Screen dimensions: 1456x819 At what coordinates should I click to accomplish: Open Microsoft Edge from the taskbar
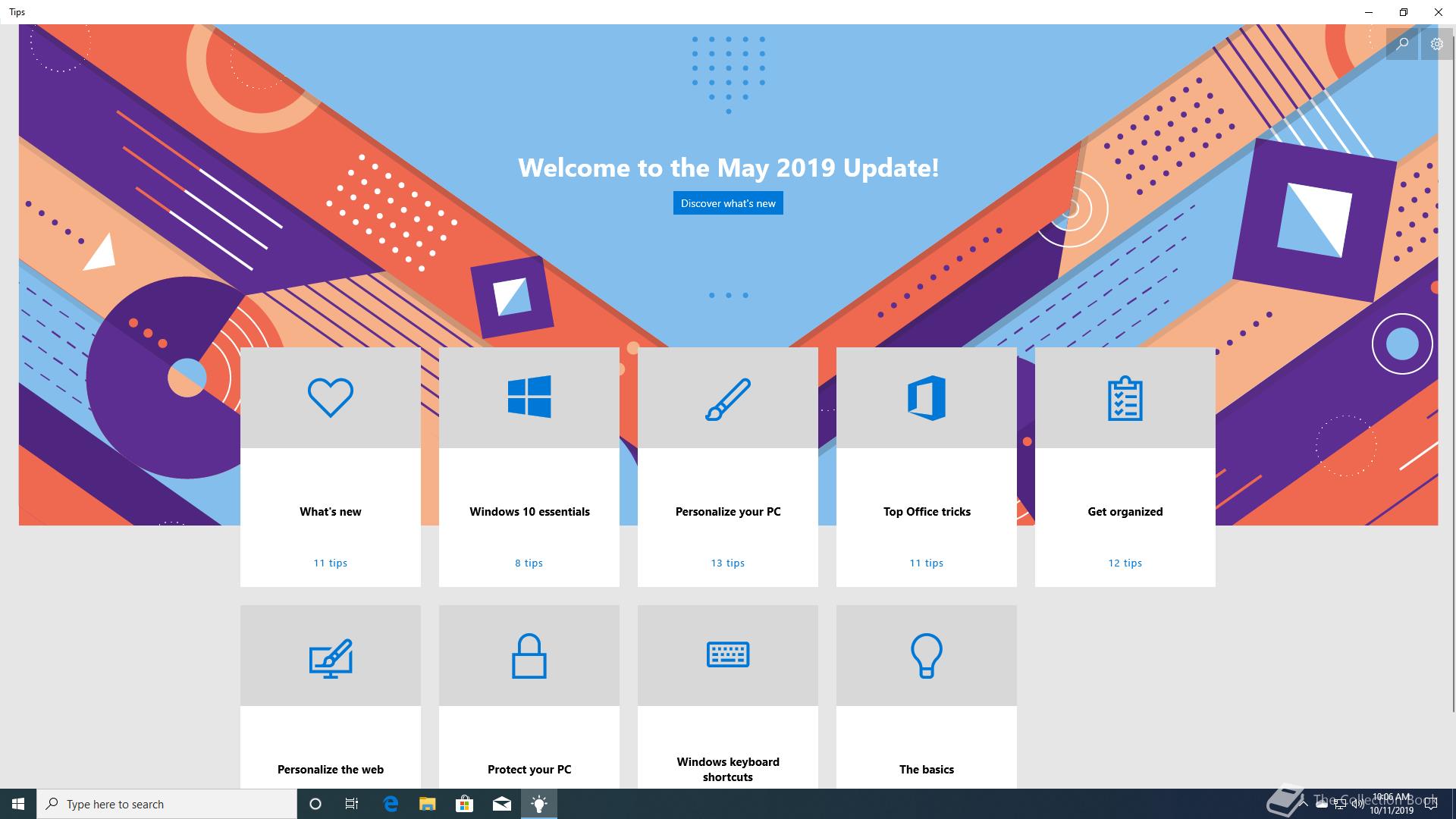pyautogui.click(x=391, y=804)
